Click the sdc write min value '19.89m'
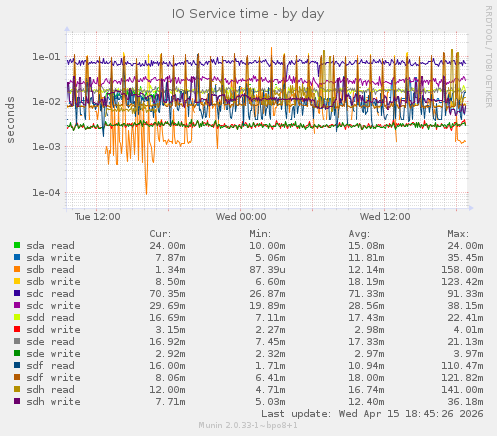This screenshot has width=497, height=436. [x=267, y=306]
